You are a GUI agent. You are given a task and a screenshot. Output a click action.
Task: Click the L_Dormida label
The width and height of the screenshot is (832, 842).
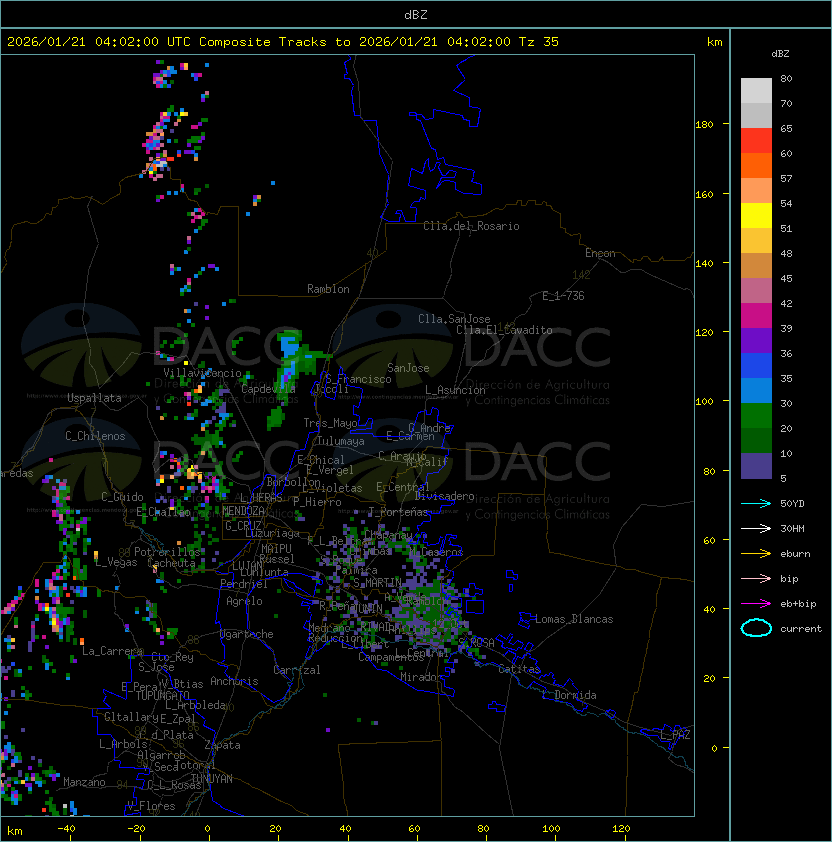tap(569, 695)
